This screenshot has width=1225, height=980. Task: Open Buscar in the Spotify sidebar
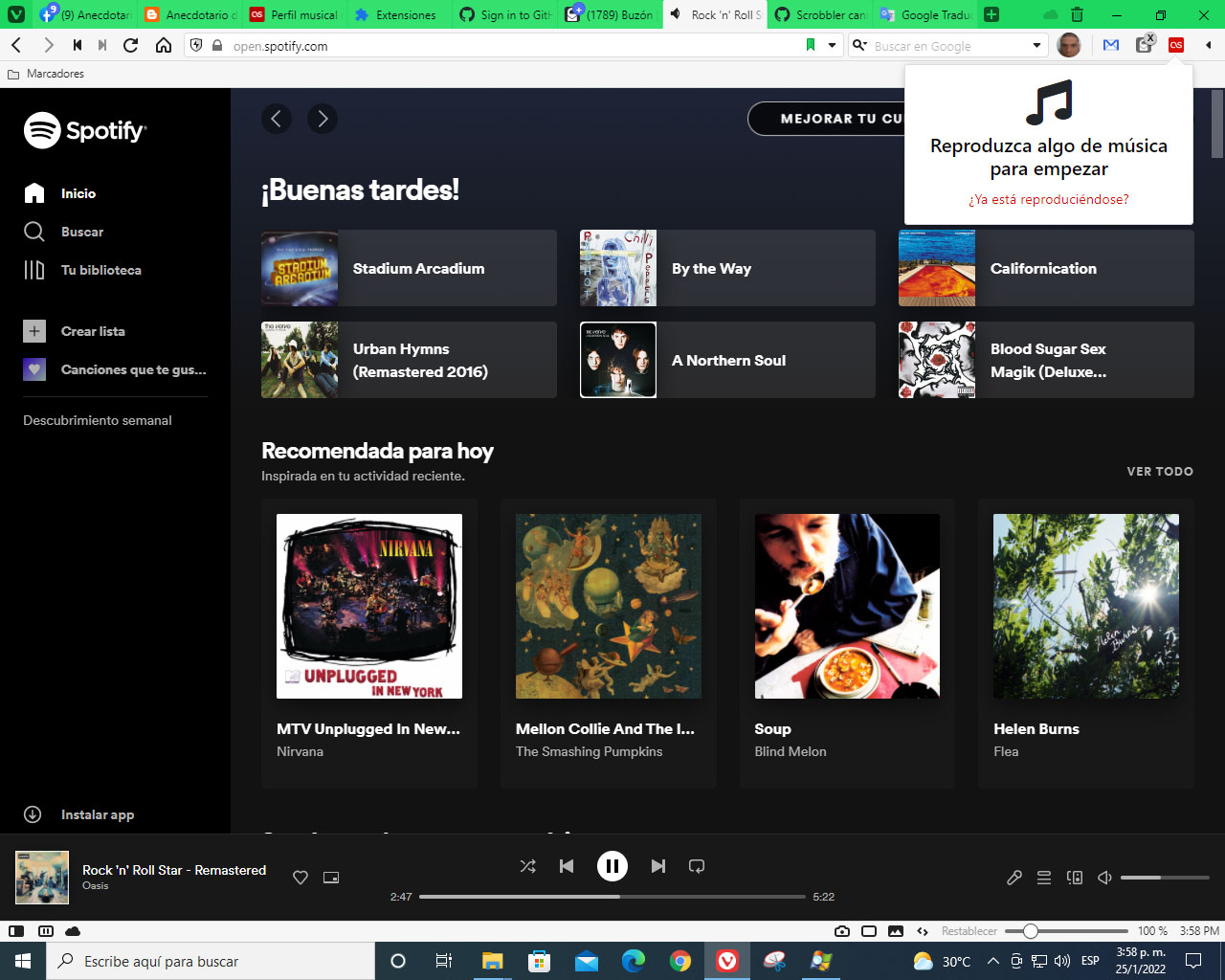(63, 232)
